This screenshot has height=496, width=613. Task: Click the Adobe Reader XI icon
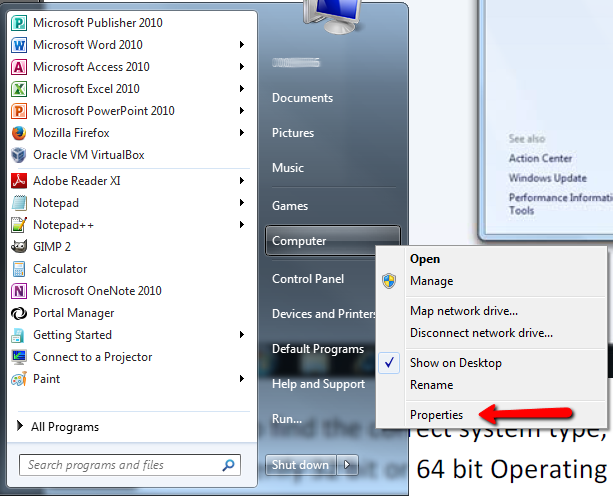[x=19, y=181]
